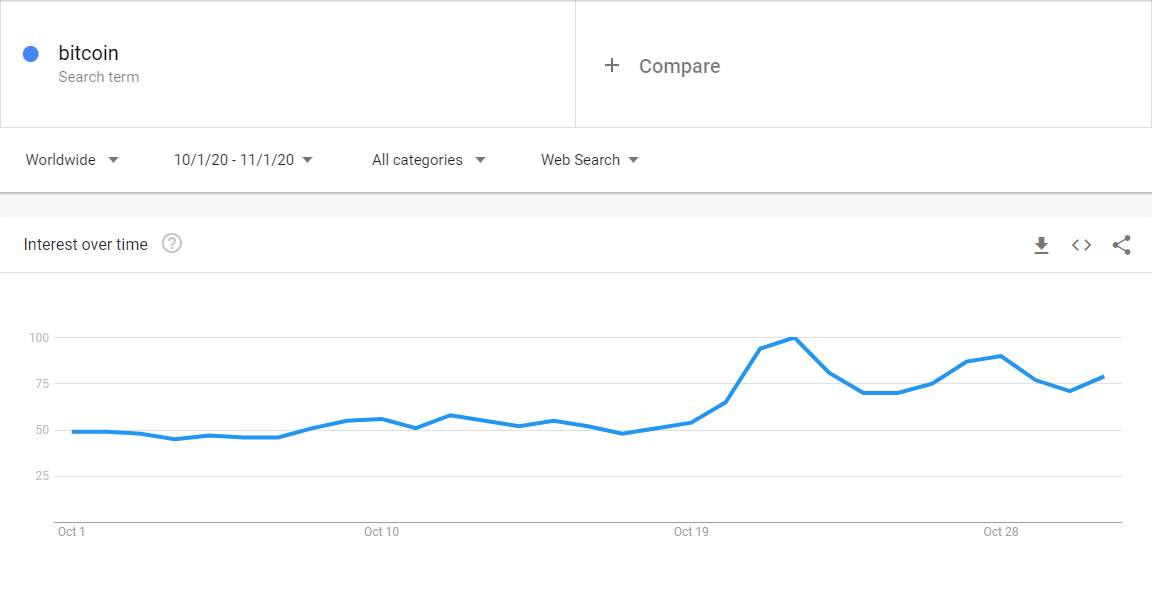
Task: Click the embed code icon
Action: tap(1081, 245)
